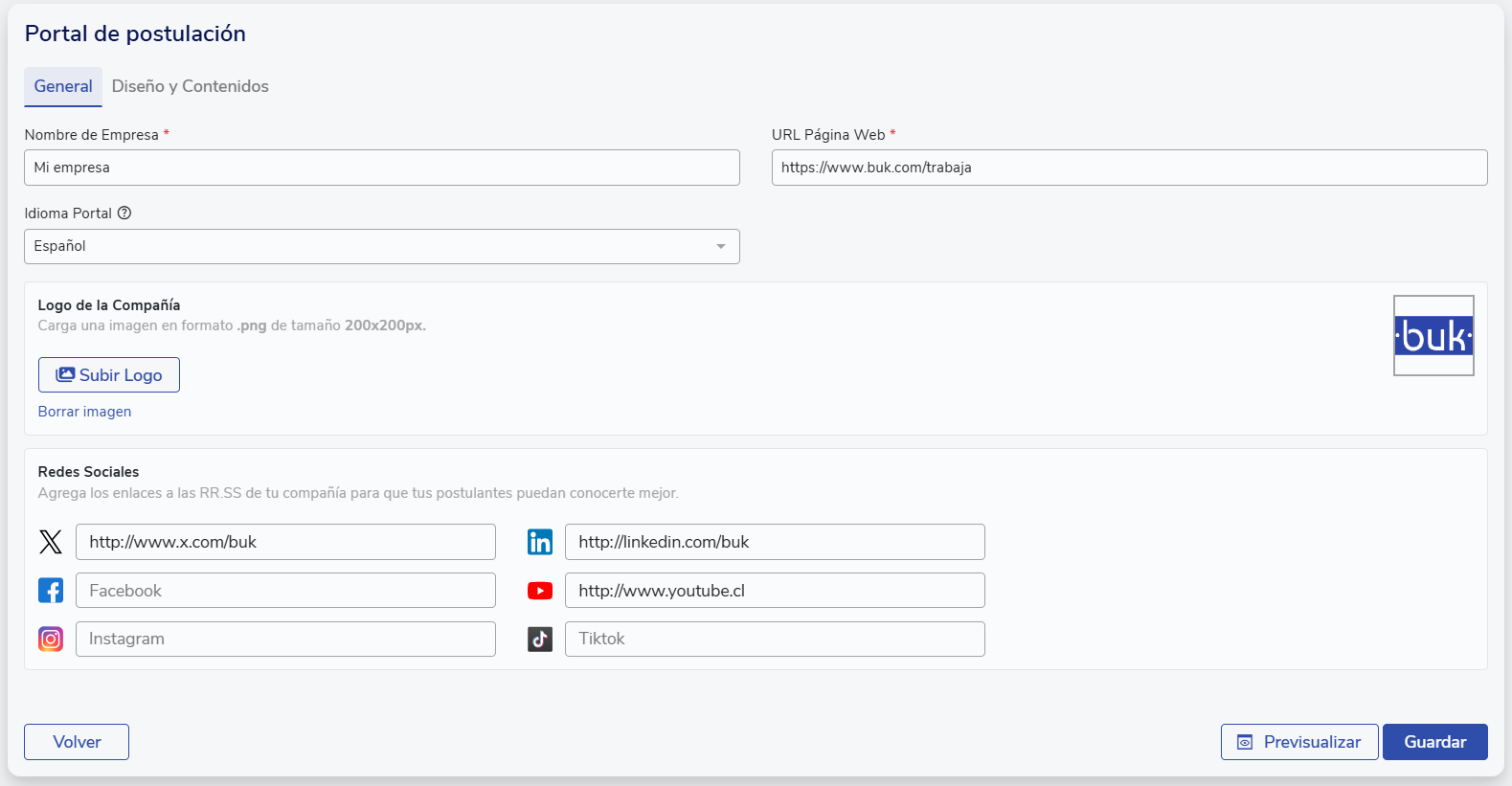The width and height of the screenshot is (1512, 786).
Task: Focus the Nombre de Empresa input field
Action: 381,168
